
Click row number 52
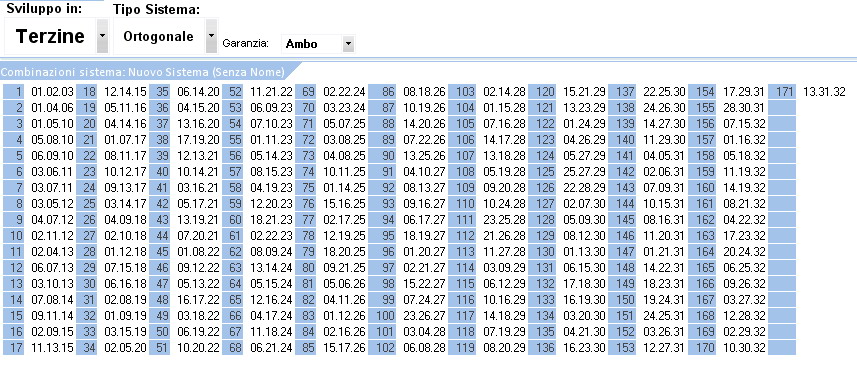tap(233, 91)
